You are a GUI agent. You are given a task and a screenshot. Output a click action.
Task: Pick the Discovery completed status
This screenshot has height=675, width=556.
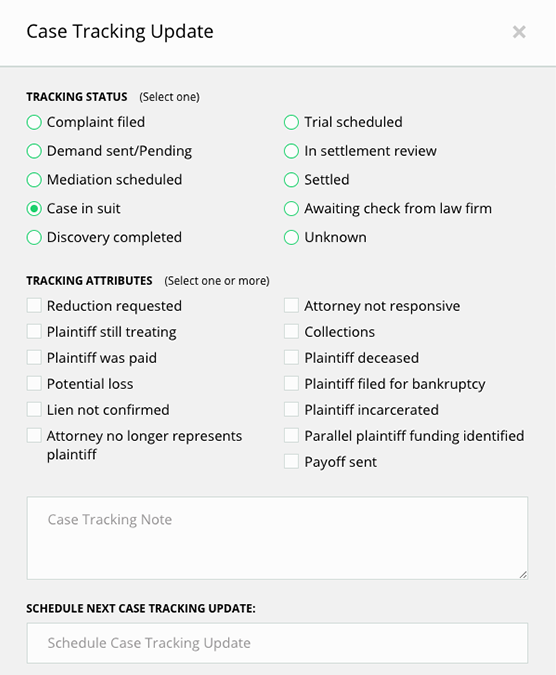(34, 238)
